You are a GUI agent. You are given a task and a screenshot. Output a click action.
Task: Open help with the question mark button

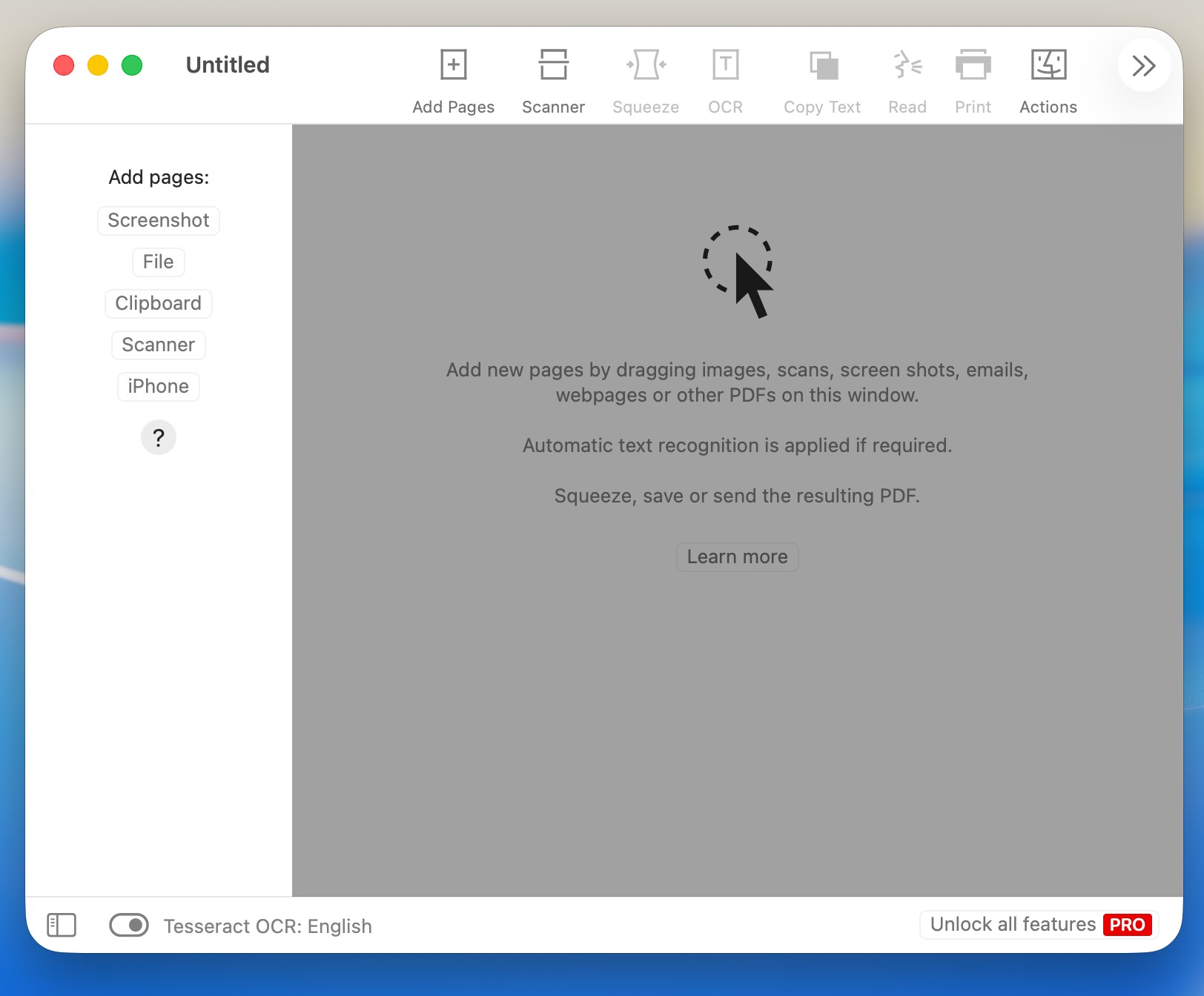[x=159, y=438]
